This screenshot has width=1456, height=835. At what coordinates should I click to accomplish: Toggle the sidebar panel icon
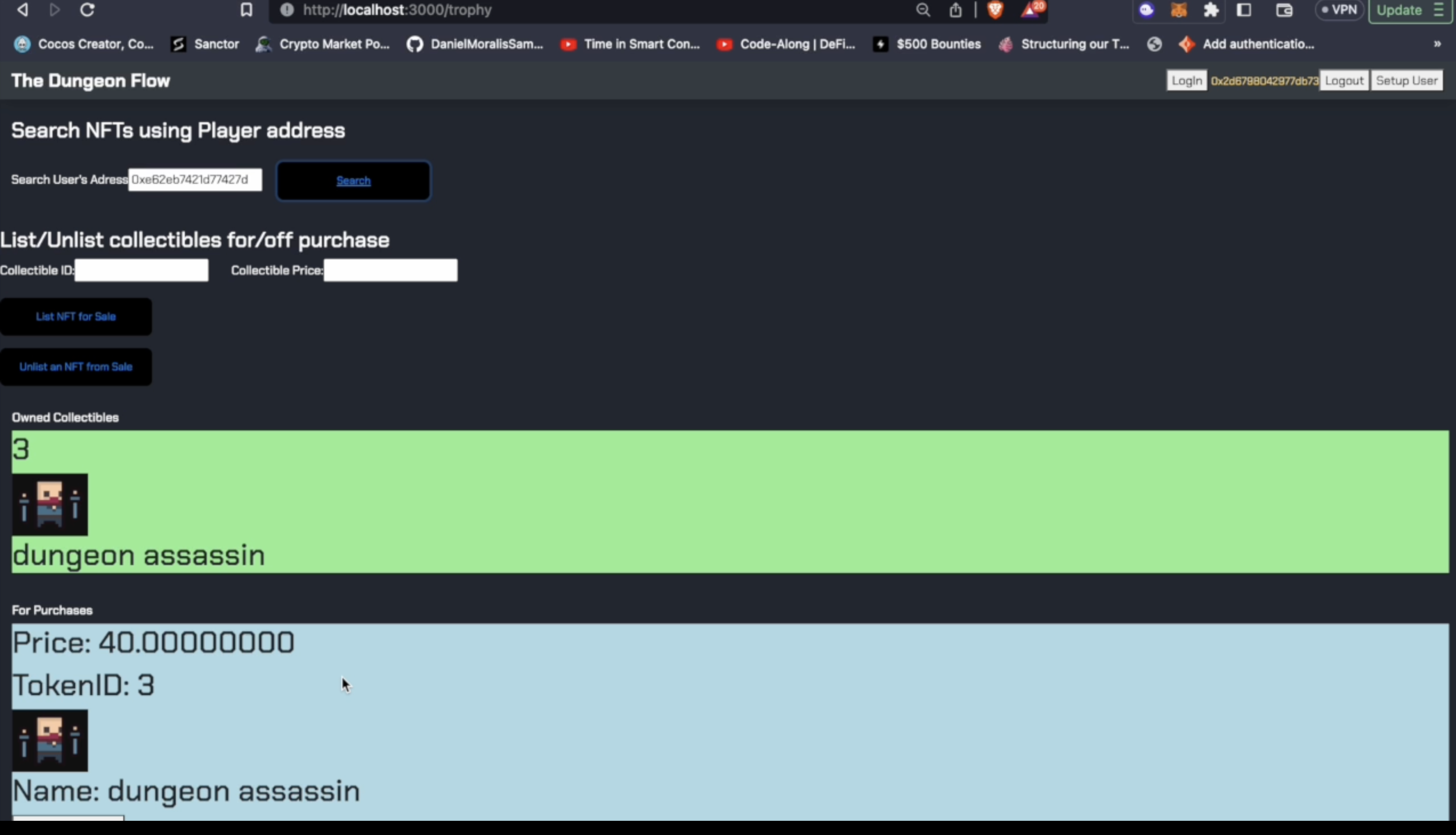coord(1244,10)
